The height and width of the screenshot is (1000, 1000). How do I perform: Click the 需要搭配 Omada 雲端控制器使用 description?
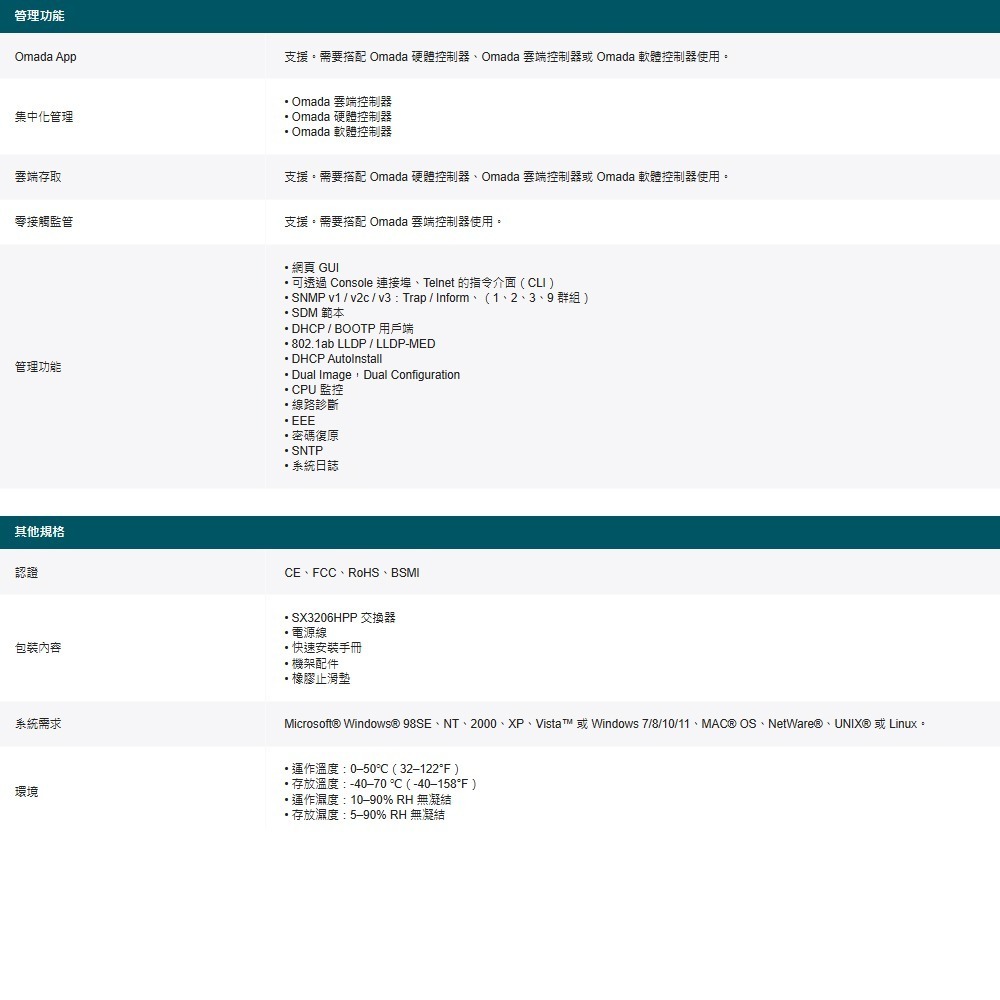pos(393,222)
